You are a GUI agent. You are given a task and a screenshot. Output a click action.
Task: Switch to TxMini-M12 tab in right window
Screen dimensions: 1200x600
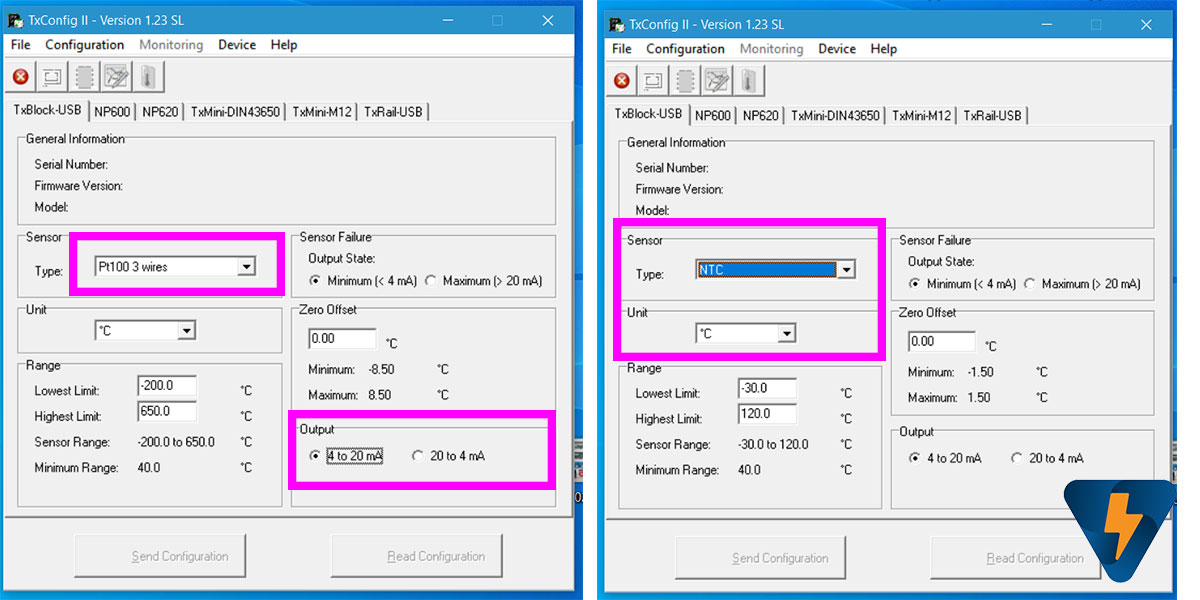[922, 115]
